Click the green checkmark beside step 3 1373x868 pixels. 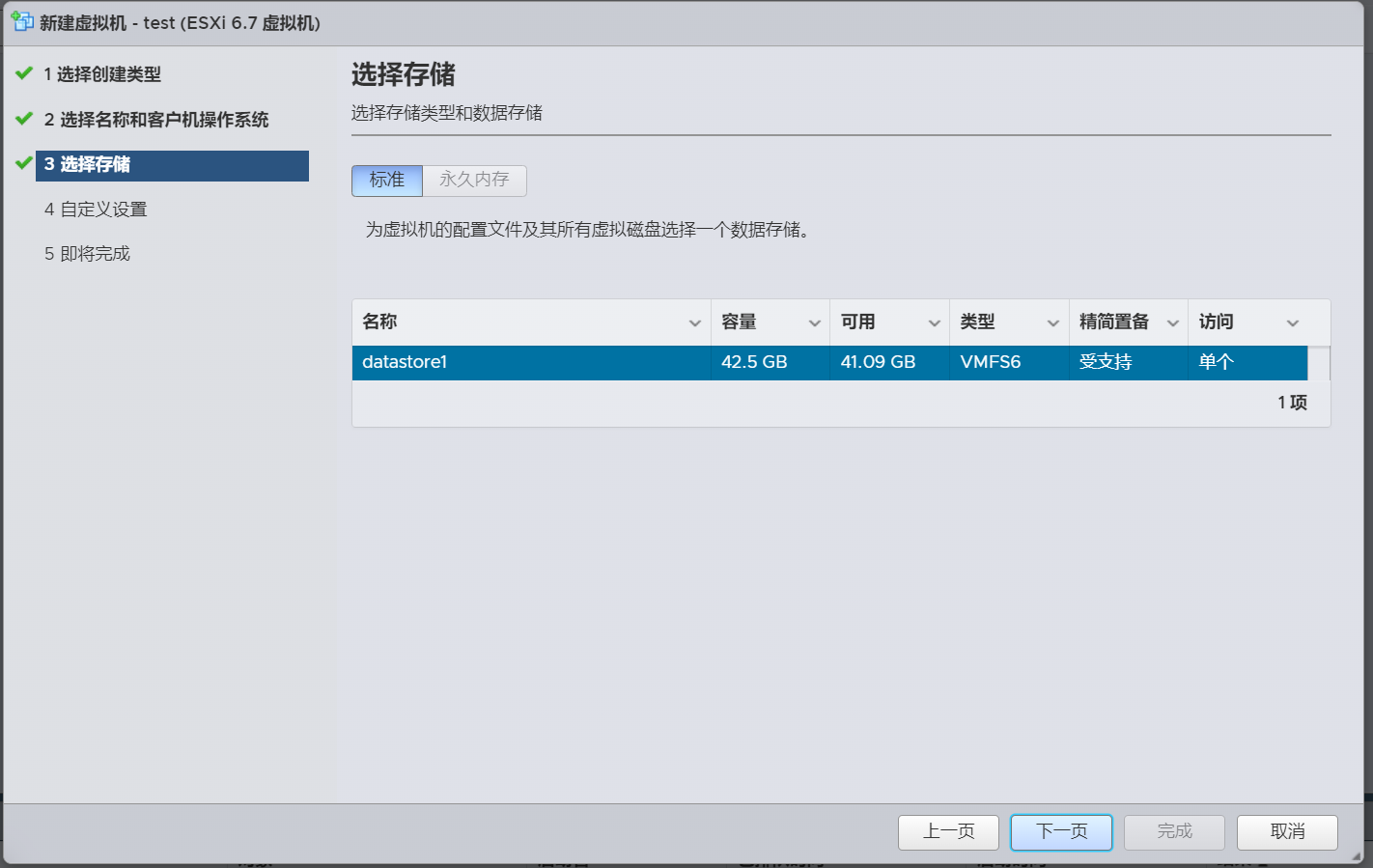pyautogui.click(x=24, y=163)
